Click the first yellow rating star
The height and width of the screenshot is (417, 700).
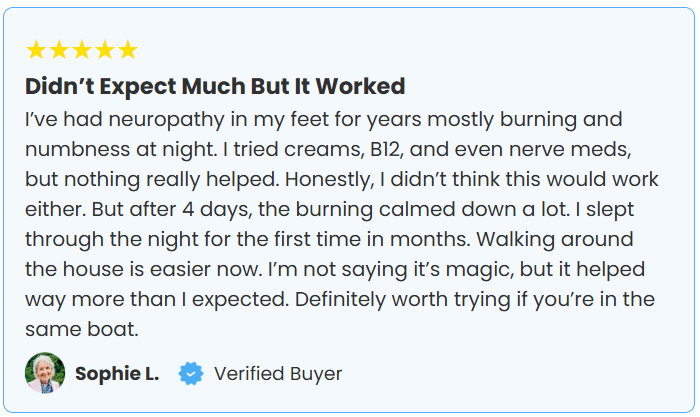coord(36,50)
